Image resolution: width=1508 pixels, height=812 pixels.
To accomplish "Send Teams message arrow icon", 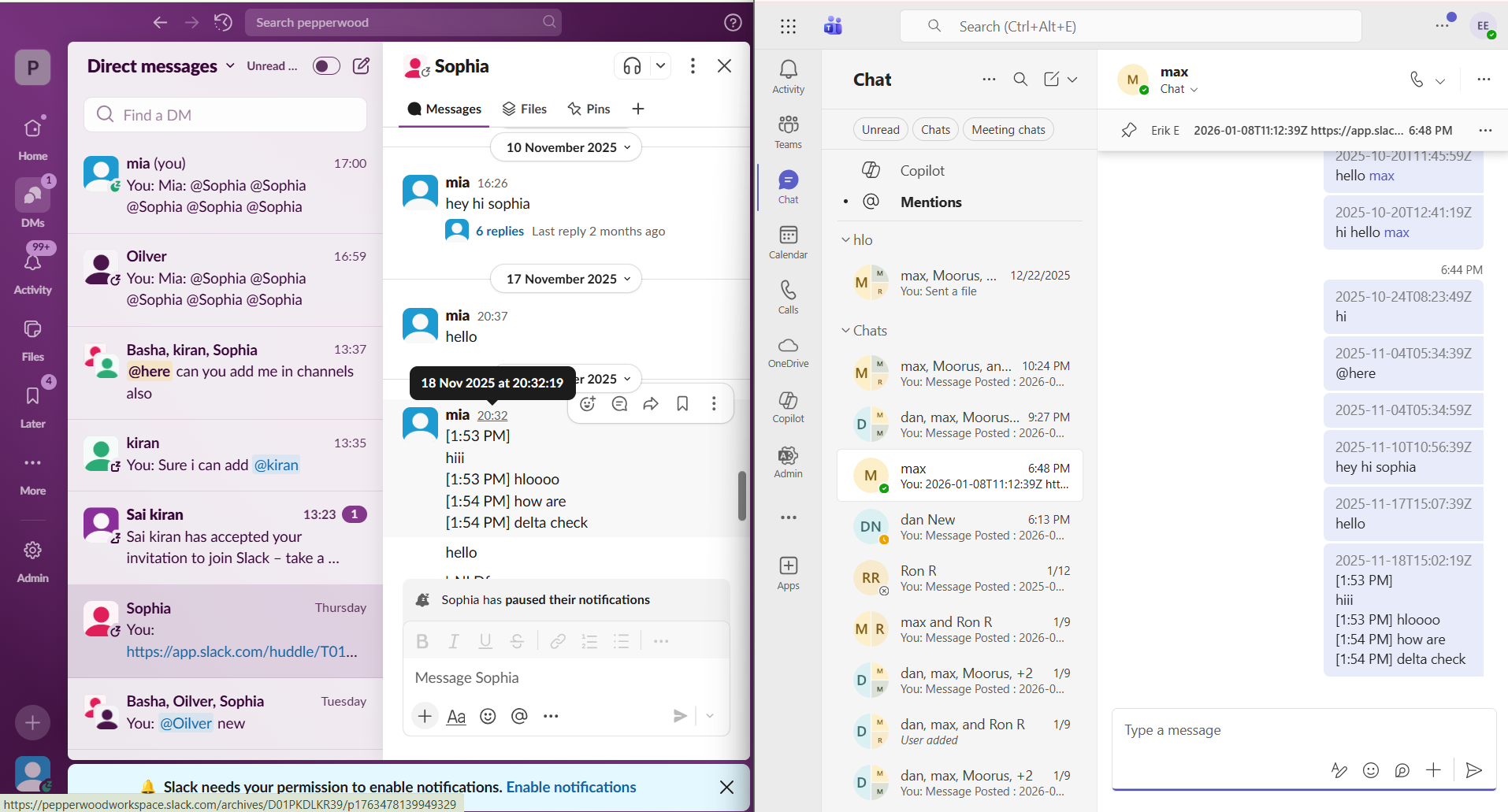I will 1473,770.
